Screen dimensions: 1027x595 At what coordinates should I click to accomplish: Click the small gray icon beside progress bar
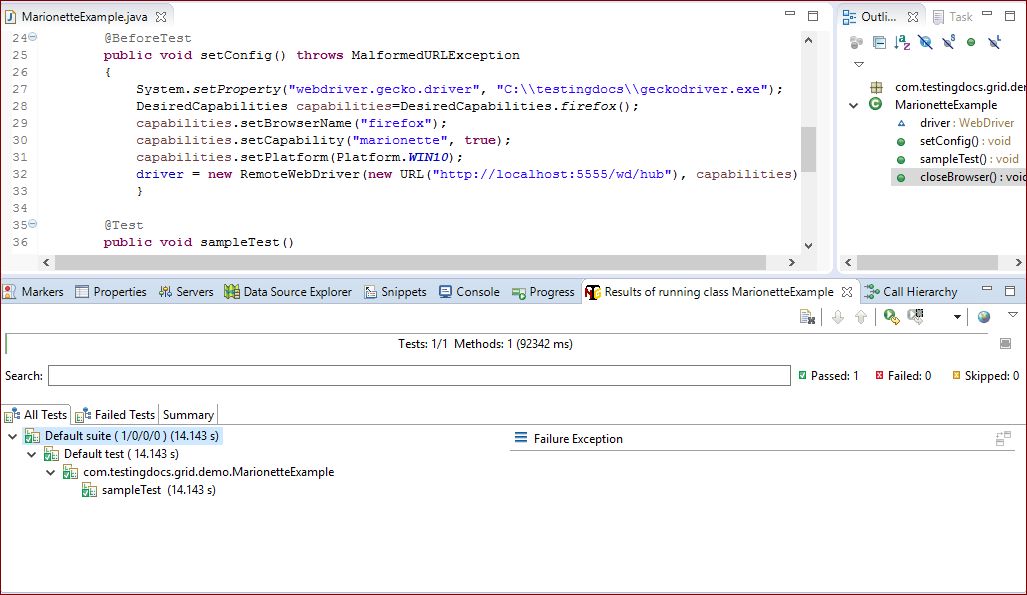point(1005,343)
